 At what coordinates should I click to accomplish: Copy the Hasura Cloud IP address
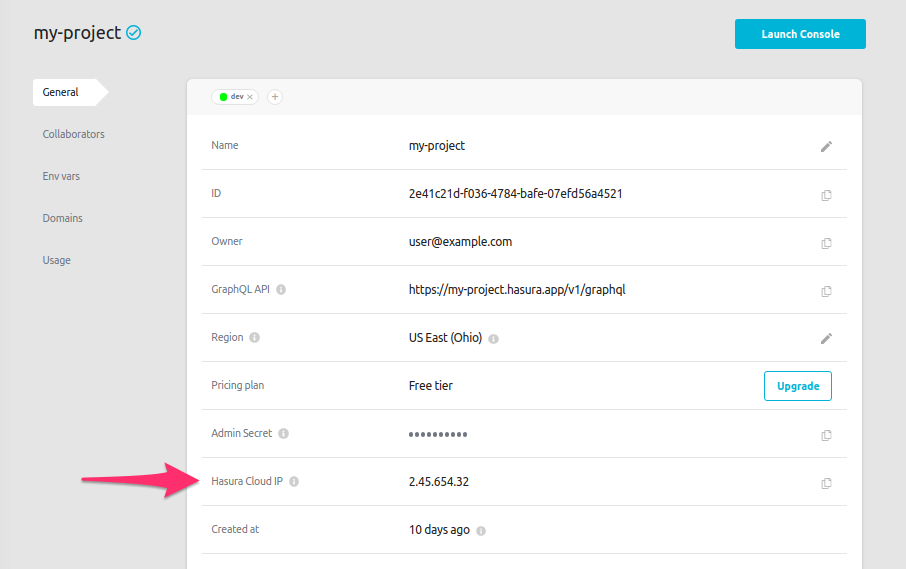click(826, 483)
